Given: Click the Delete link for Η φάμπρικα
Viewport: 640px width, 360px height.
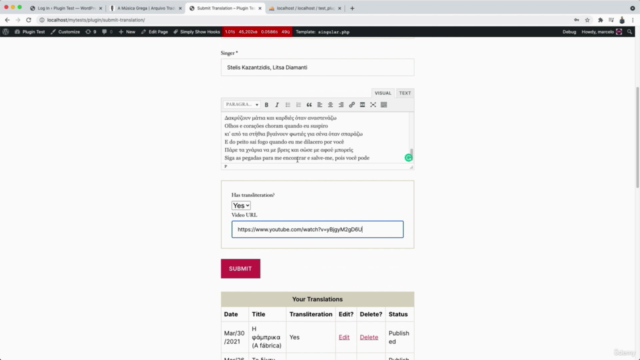Looking at the screenshot, I should click(x=369, y=337).
